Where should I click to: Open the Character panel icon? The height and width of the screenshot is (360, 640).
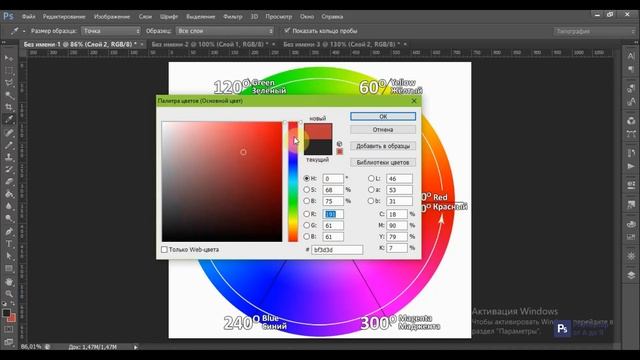631,56
